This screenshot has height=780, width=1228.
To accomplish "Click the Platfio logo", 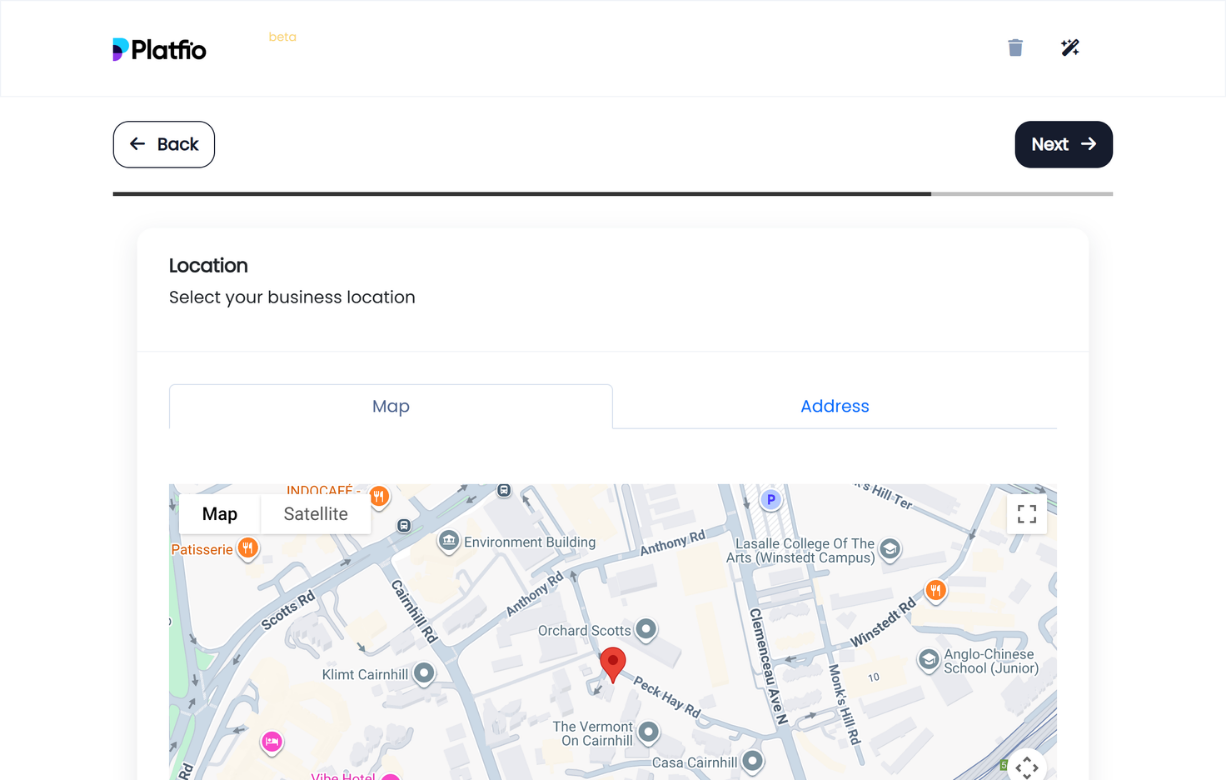I will [158, 48].
